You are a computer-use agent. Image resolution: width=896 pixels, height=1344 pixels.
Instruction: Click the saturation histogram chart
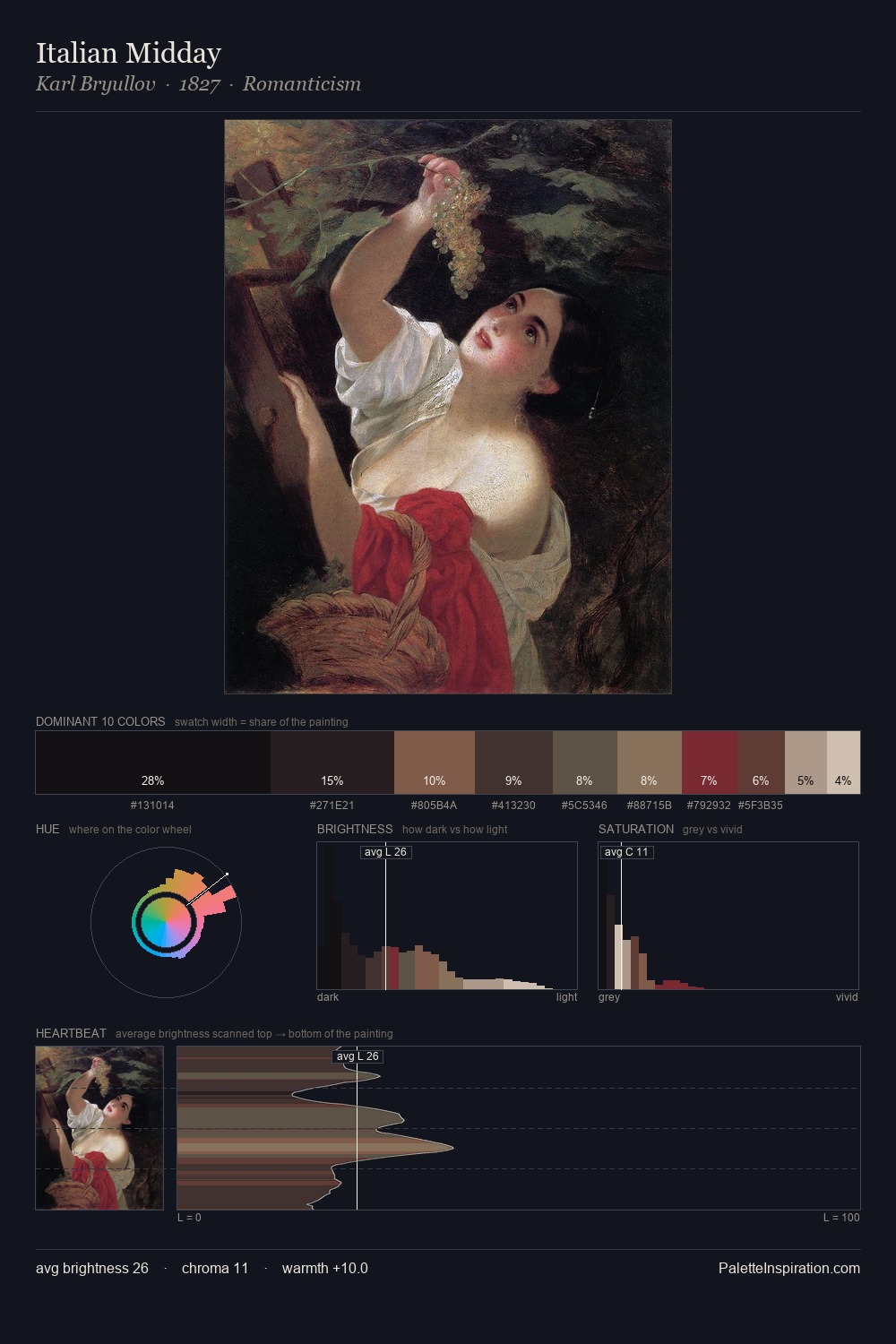coord(728,916)
